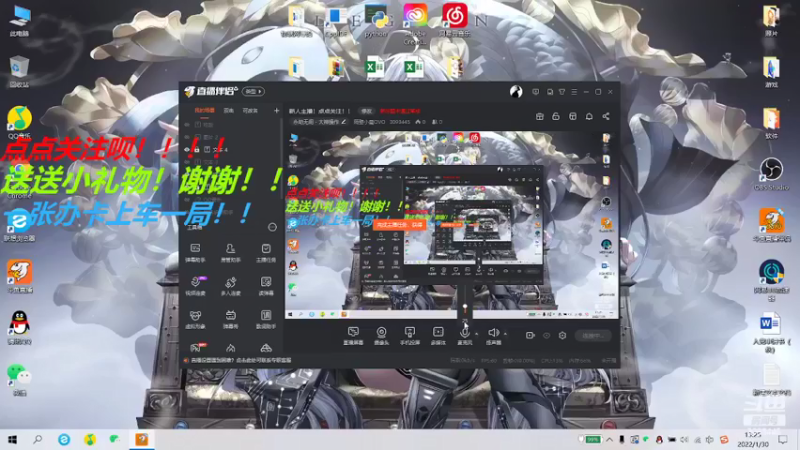The height and width of the screenshot is (450, 800).
Task: Toggle visibility of the topmost source layer
Action: click(187, 124)
